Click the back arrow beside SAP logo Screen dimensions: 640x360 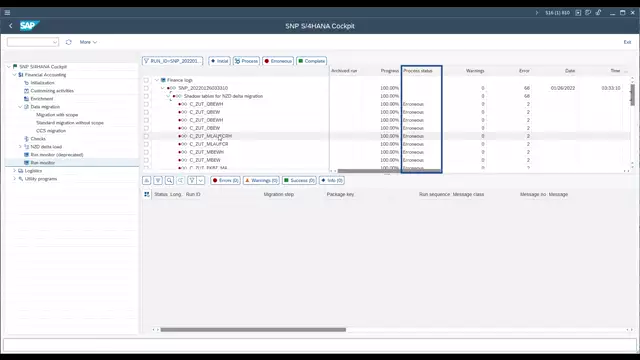pos(11,26)
